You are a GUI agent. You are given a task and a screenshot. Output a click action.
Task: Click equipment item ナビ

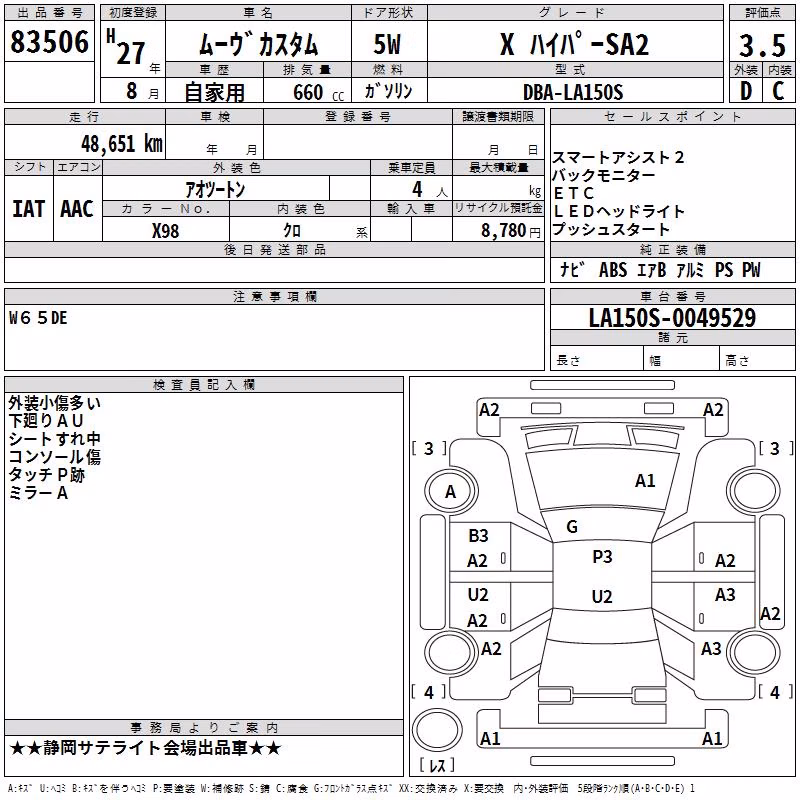point(572,270)
